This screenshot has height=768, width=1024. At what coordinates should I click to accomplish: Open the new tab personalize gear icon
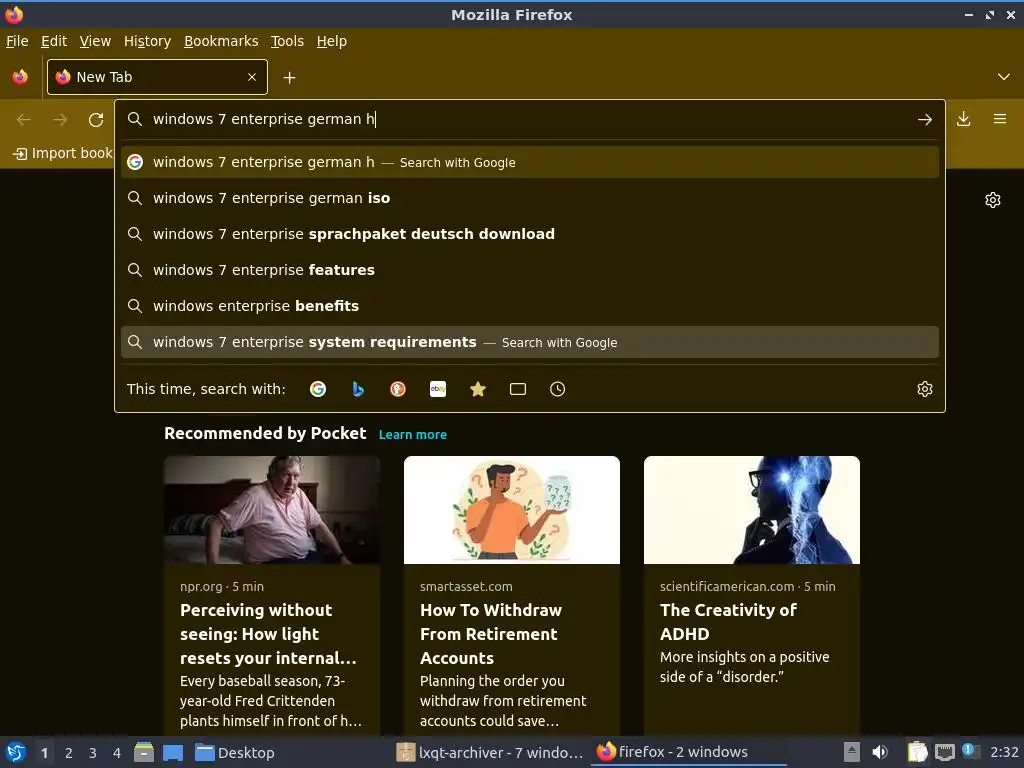[993, 200]
